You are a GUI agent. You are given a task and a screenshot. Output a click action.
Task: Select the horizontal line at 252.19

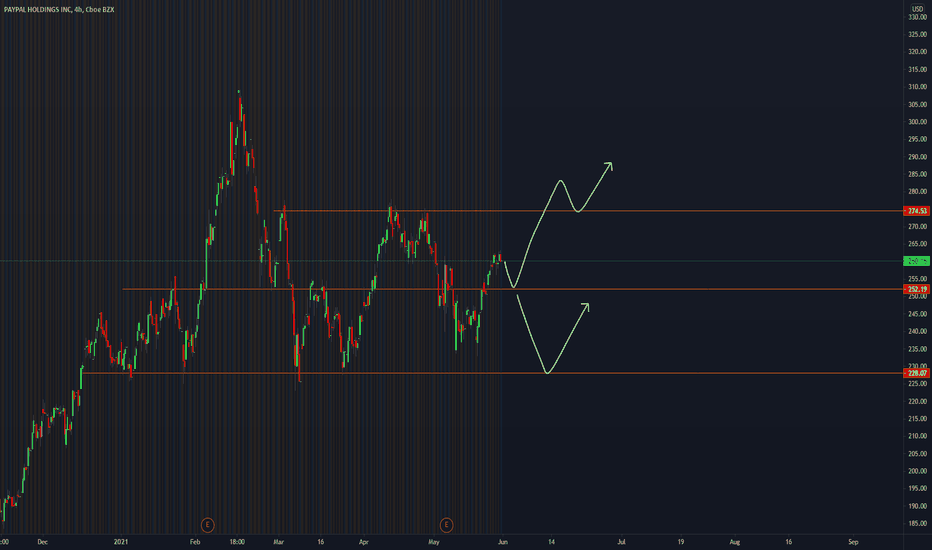(x=512, y=290)
